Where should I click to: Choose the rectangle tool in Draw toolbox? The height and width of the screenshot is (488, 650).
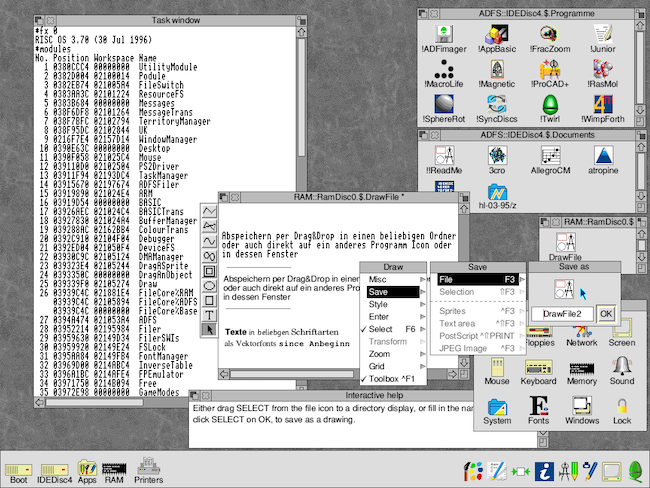click(210, 299)
